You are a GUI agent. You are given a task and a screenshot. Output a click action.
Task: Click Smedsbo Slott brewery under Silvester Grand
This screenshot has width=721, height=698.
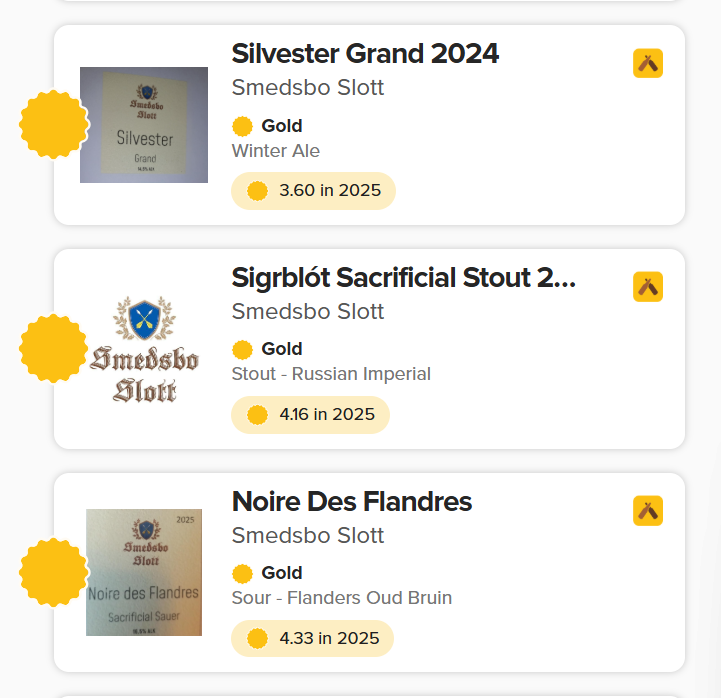click(308, 88)
